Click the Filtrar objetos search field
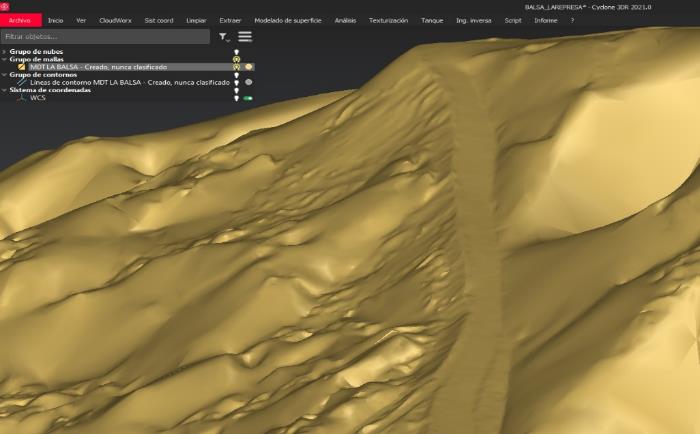The width and height of the screenshot is (700, 434). [105, 36]
